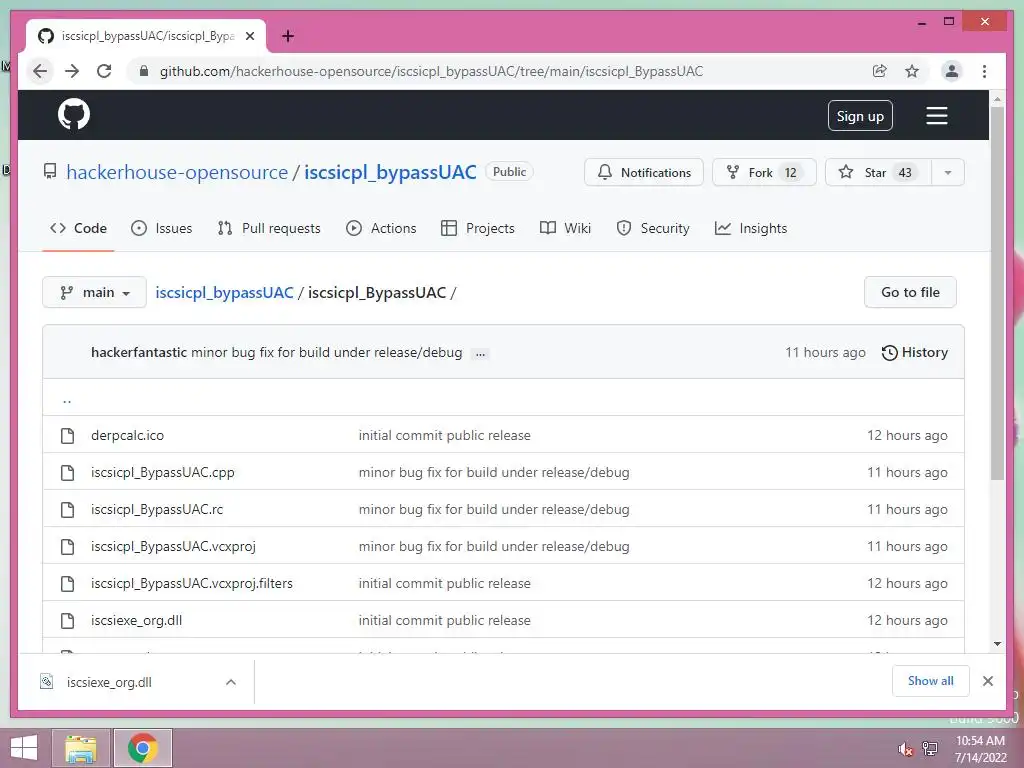Open the Issues tab
This screenshot has height=768, width=1024.
tap(161, 228)
